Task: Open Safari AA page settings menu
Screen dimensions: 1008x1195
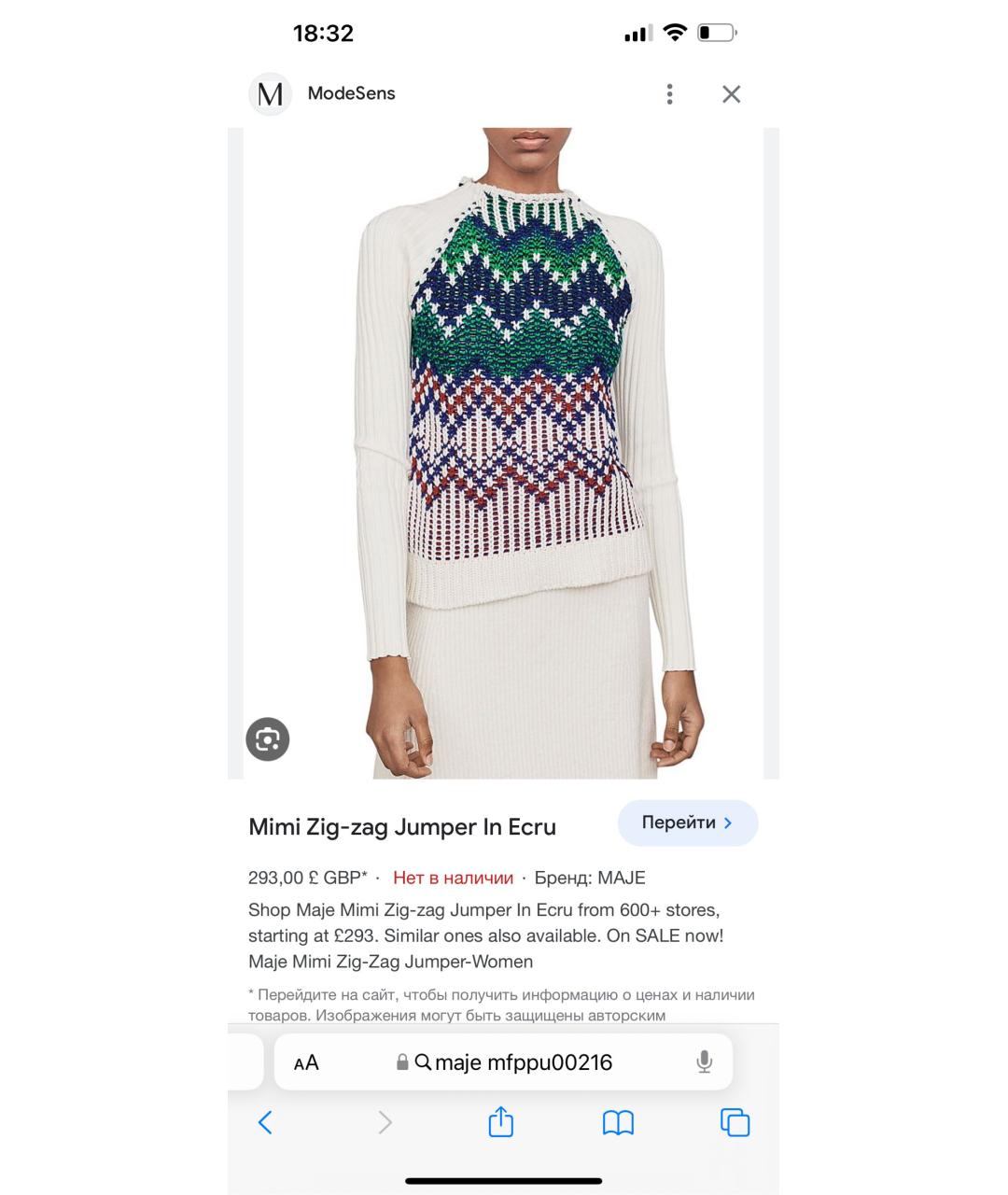Action: 306,1062
